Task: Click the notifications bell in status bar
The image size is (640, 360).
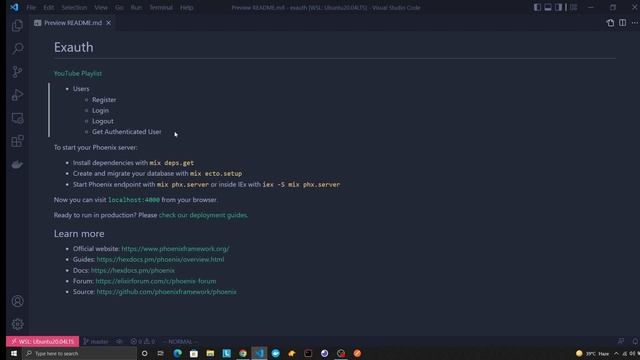Action: click(x=635, y=341)
